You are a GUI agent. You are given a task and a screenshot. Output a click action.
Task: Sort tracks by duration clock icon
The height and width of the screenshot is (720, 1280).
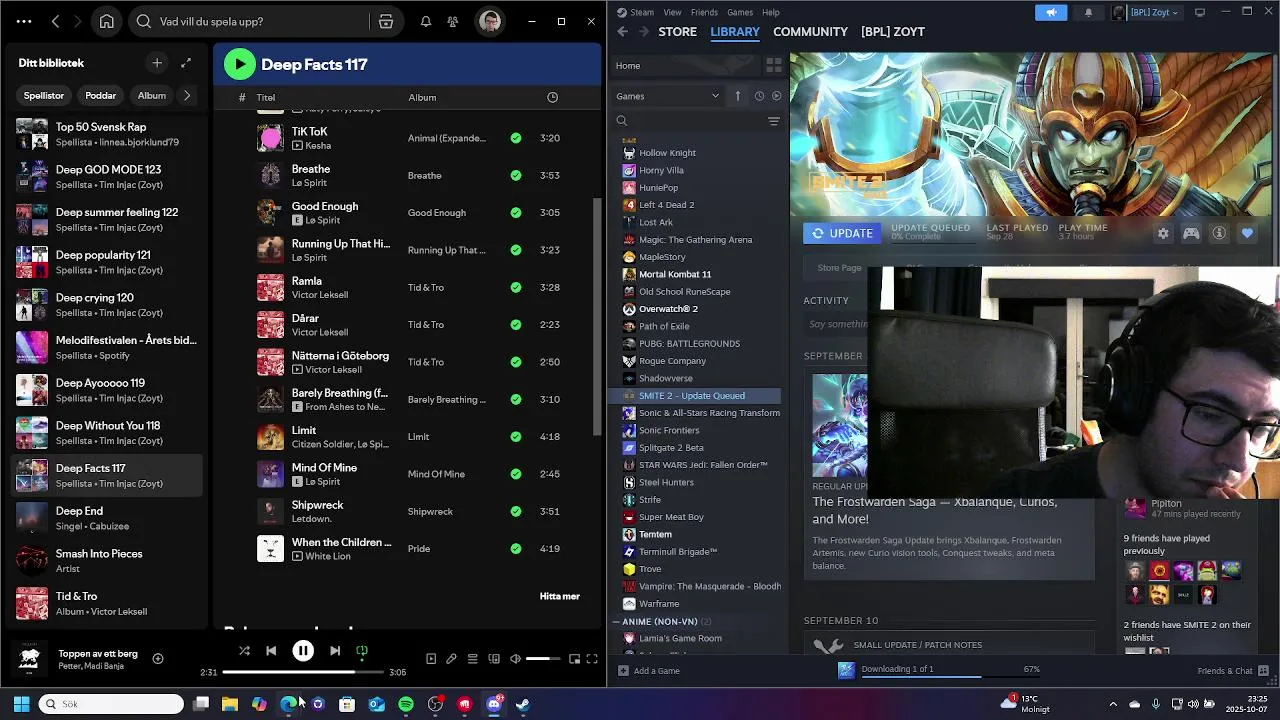pyautogui.click(x=552, y=97)
